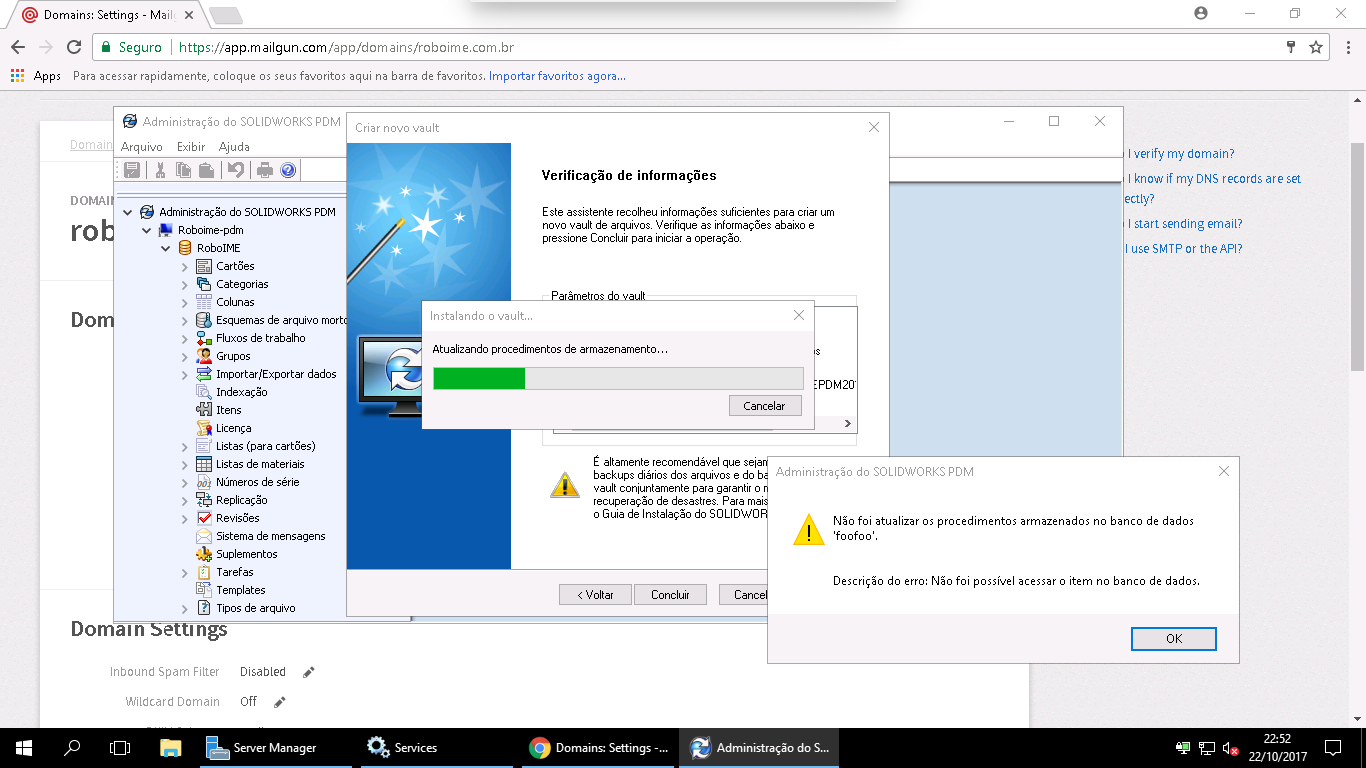The image size is (1366, 768).
Task: Collapse the RoboIME vault node
Action: [x=166, y=248]
